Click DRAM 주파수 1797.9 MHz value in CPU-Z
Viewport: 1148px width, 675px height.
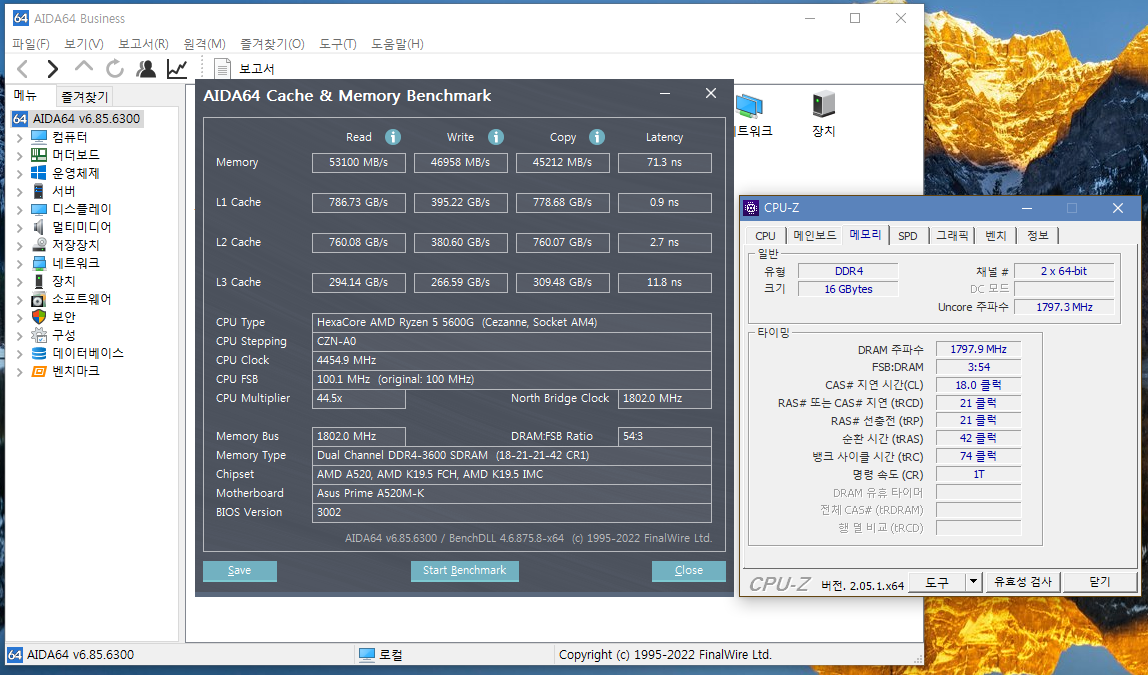[979, 349]
